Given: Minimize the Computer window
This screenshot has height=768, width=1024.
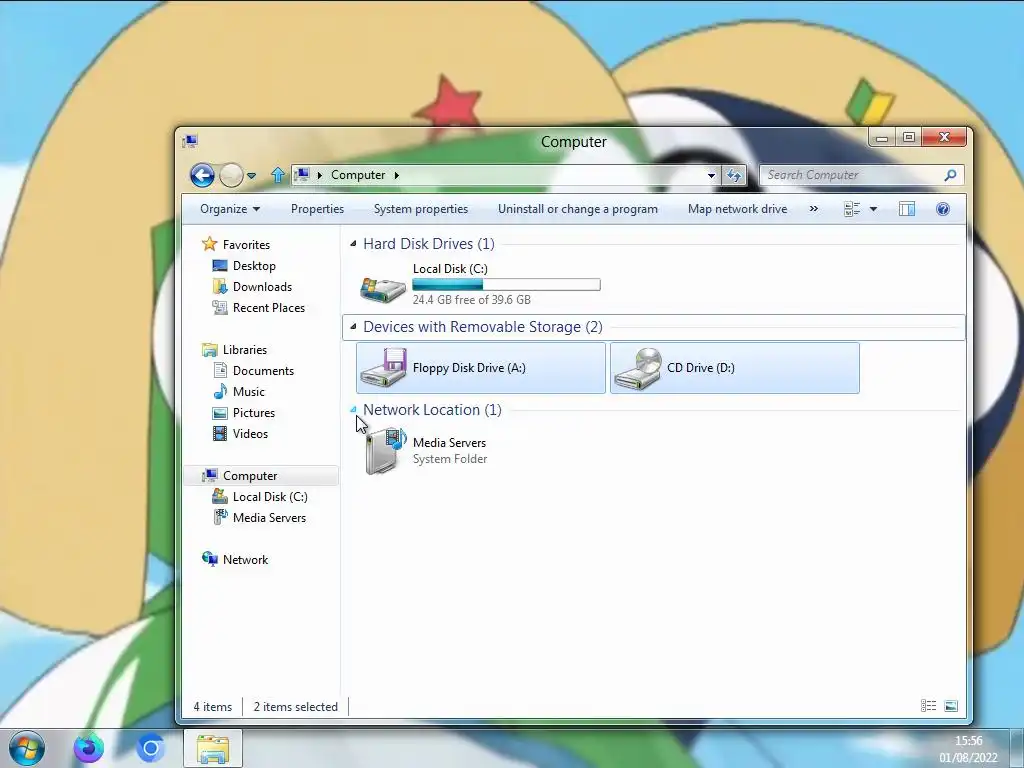Looking at the screenshot, I should tap(882, 137).
